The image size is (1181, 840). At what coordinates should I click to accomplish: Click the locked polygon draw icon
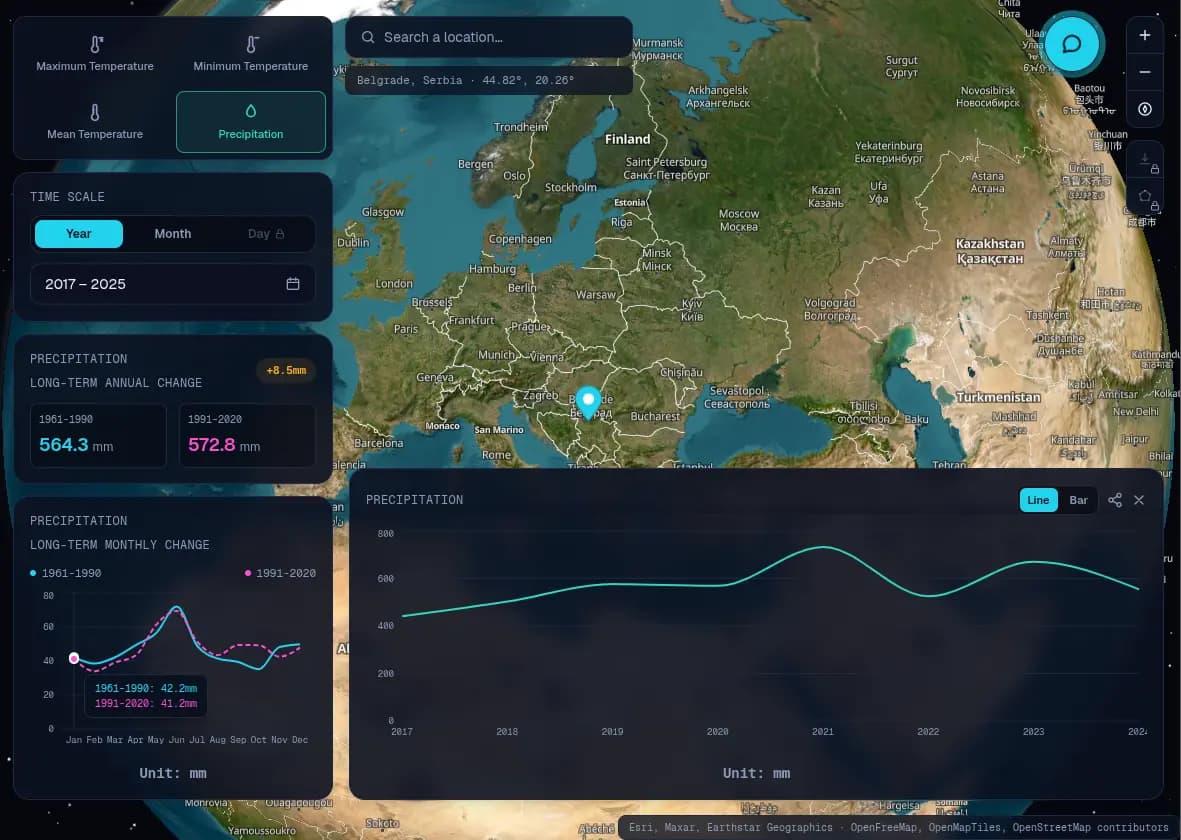1145,197
